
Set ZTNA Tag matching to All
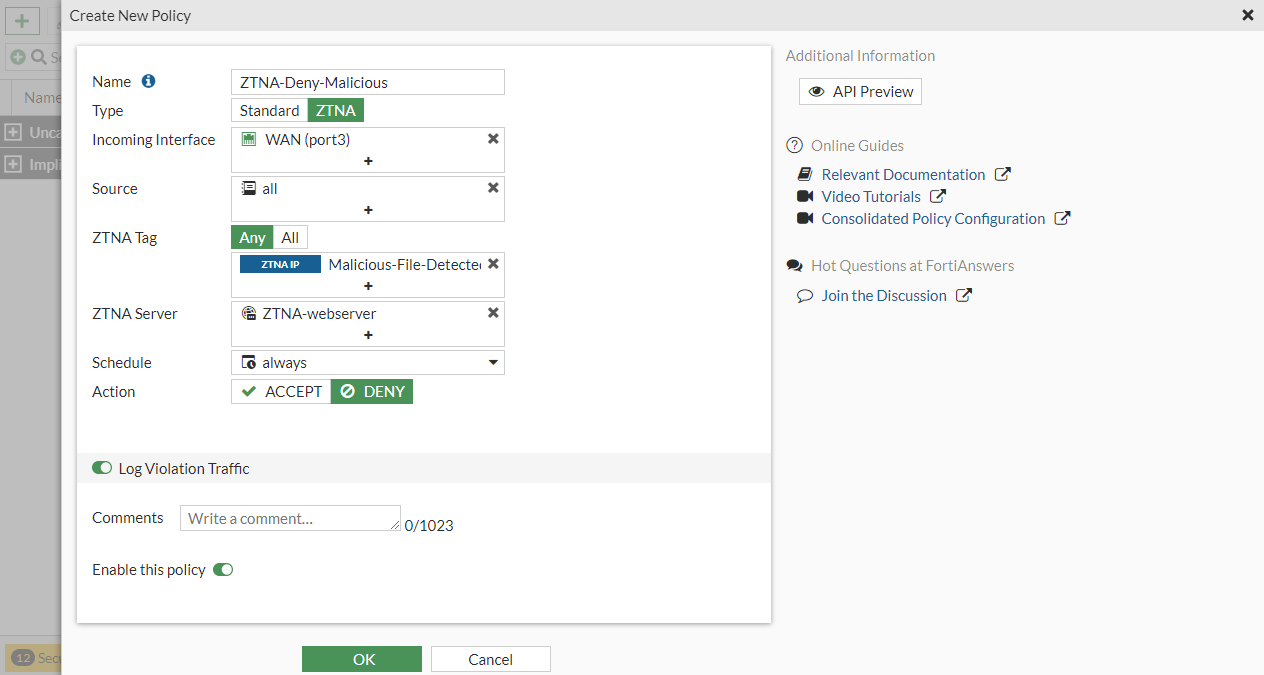click(x=290, y=237)
